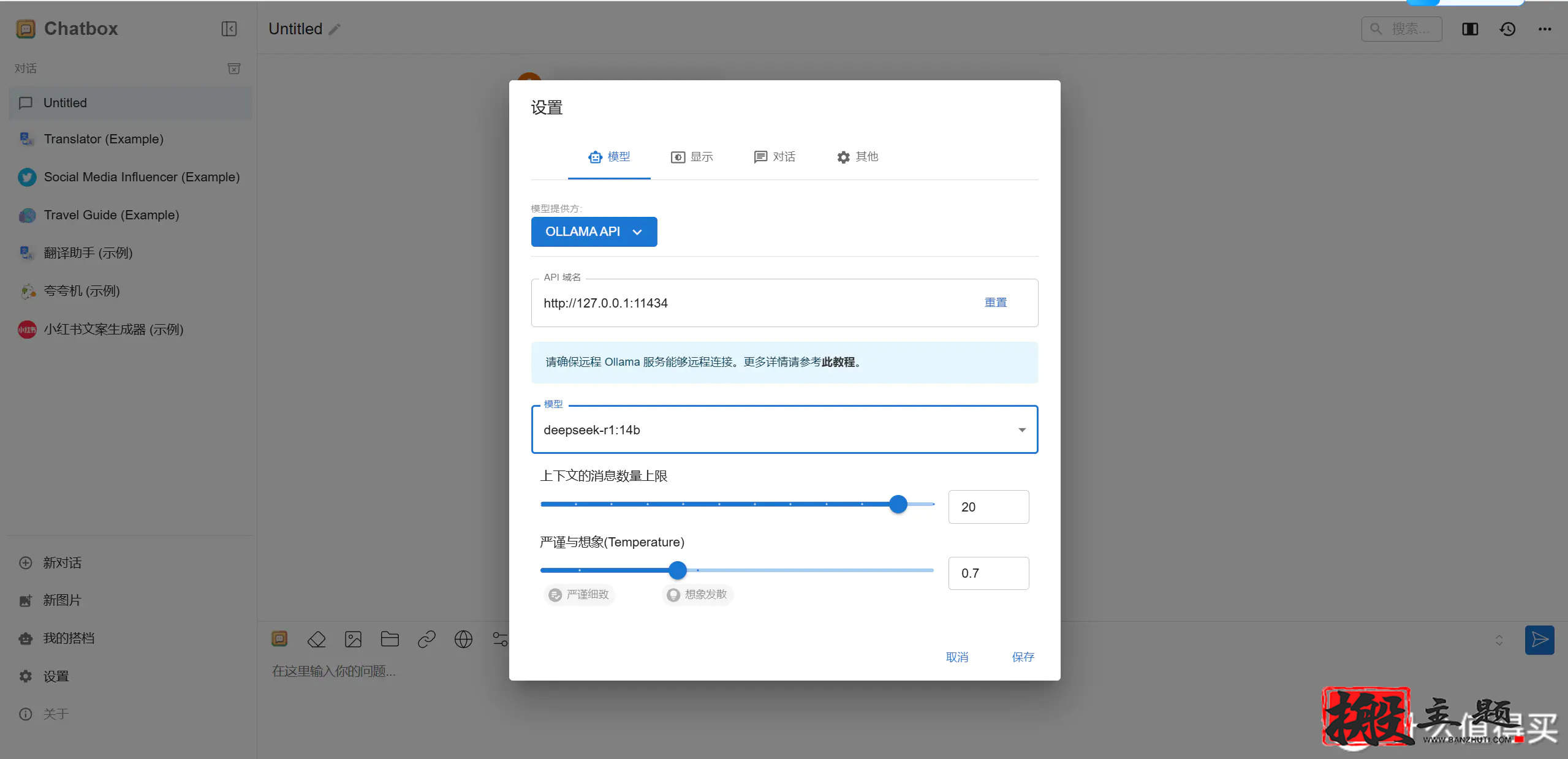The image size is (1568, 759).
Task: Click the split panel view icon
Action: pos(1469,29)
